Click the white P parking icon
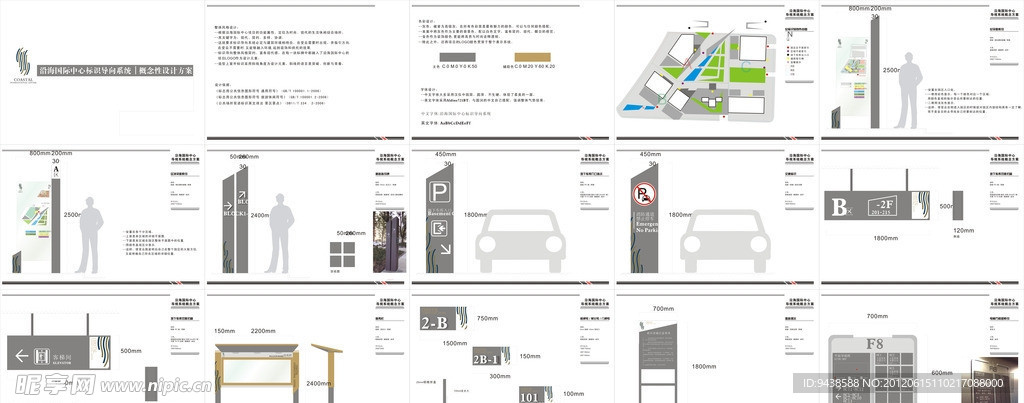The width and height of the screenshot is (1024, 403). point(439,194)
